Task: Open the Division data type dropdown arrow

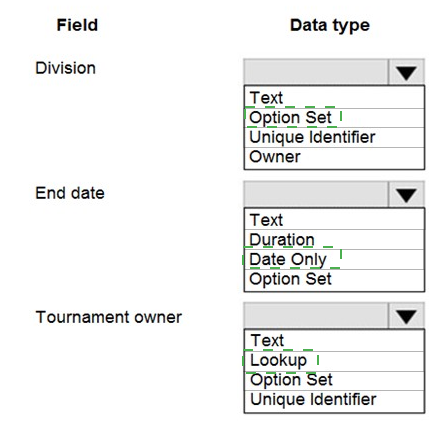Action: 406,72
